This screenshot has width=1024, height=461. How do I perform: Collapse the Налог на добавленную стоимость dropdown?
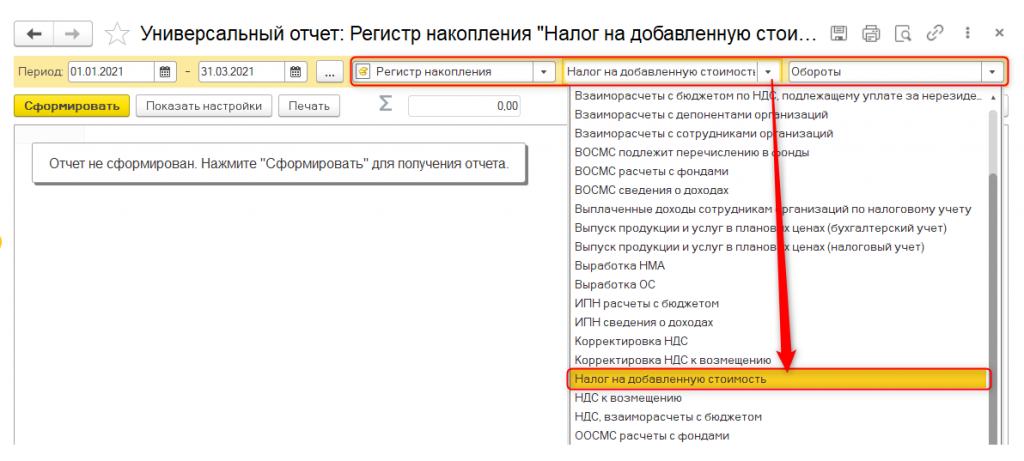click(768, 72)
